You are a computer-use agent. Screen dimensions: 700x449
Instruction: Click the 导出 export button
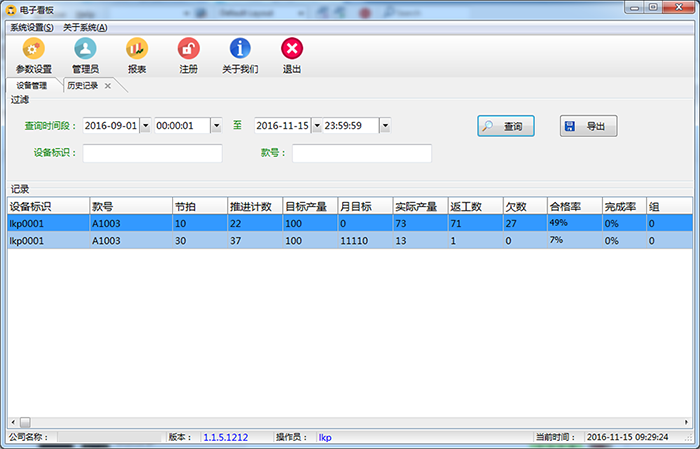(x=588, y=127)
